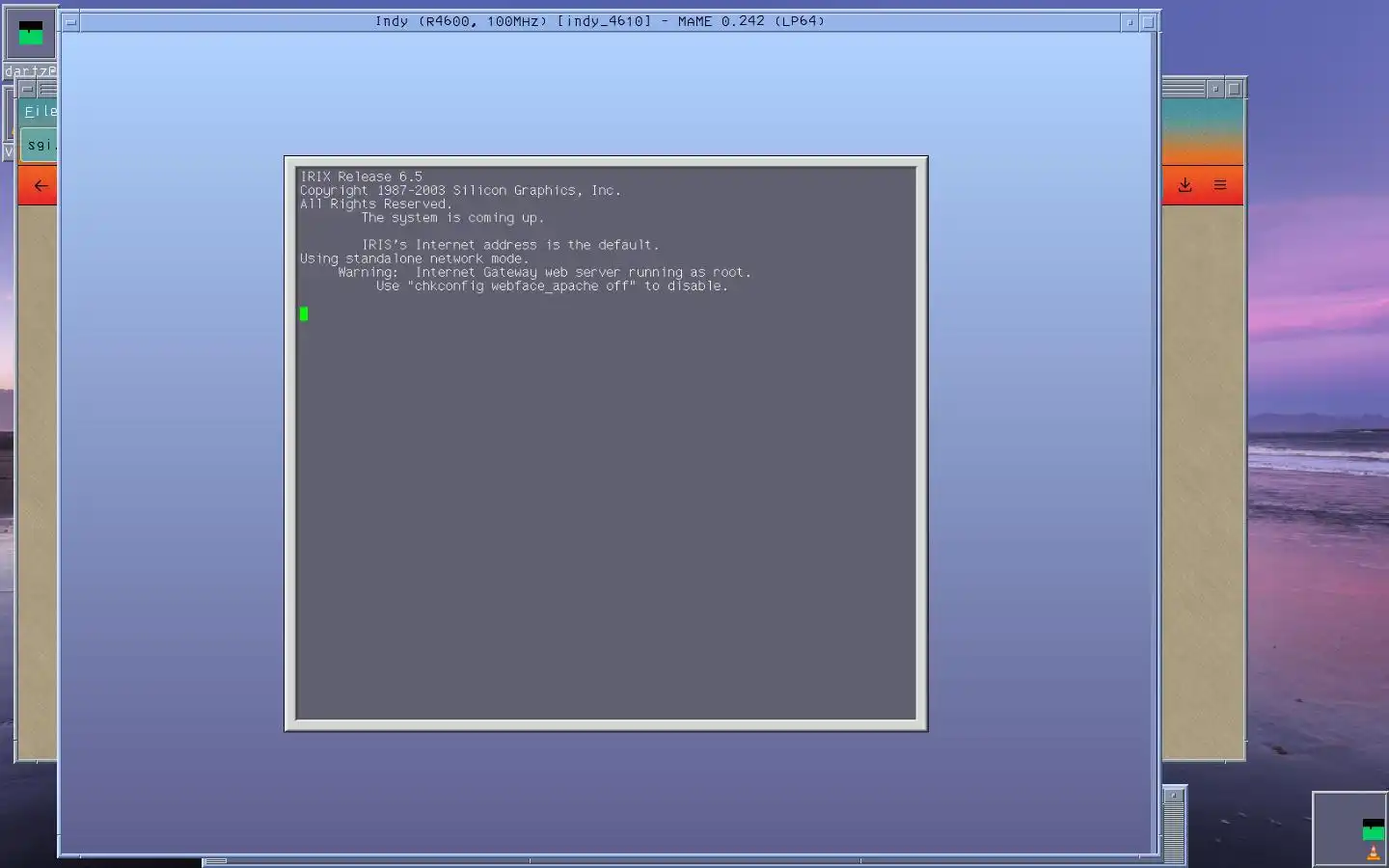Maximize the background browser window

[1234, 89]
